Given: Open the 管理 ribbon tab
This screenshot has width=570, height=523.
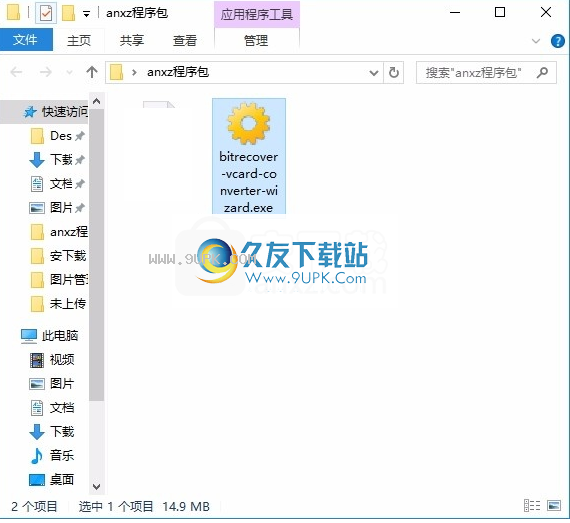Looking at the screenshot, I should tap(256, 40).
